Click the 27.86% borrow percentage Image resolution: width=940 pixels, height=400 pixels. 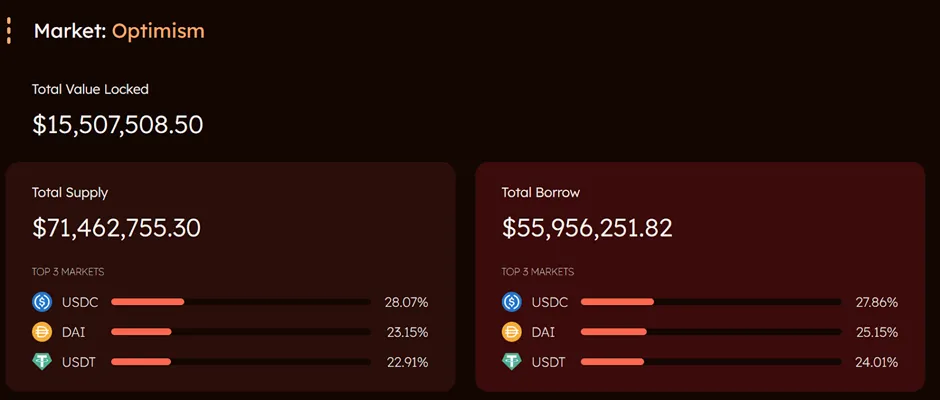click(876, 302)
